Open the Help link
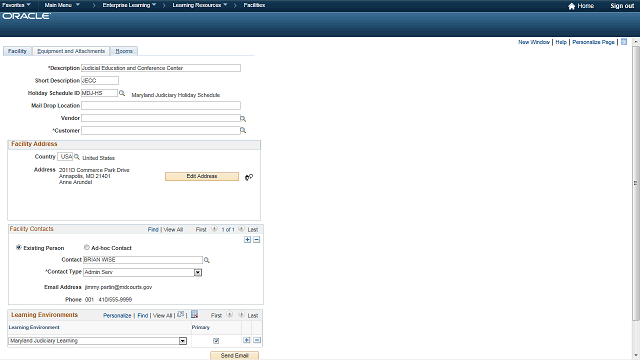 point(561,42)
